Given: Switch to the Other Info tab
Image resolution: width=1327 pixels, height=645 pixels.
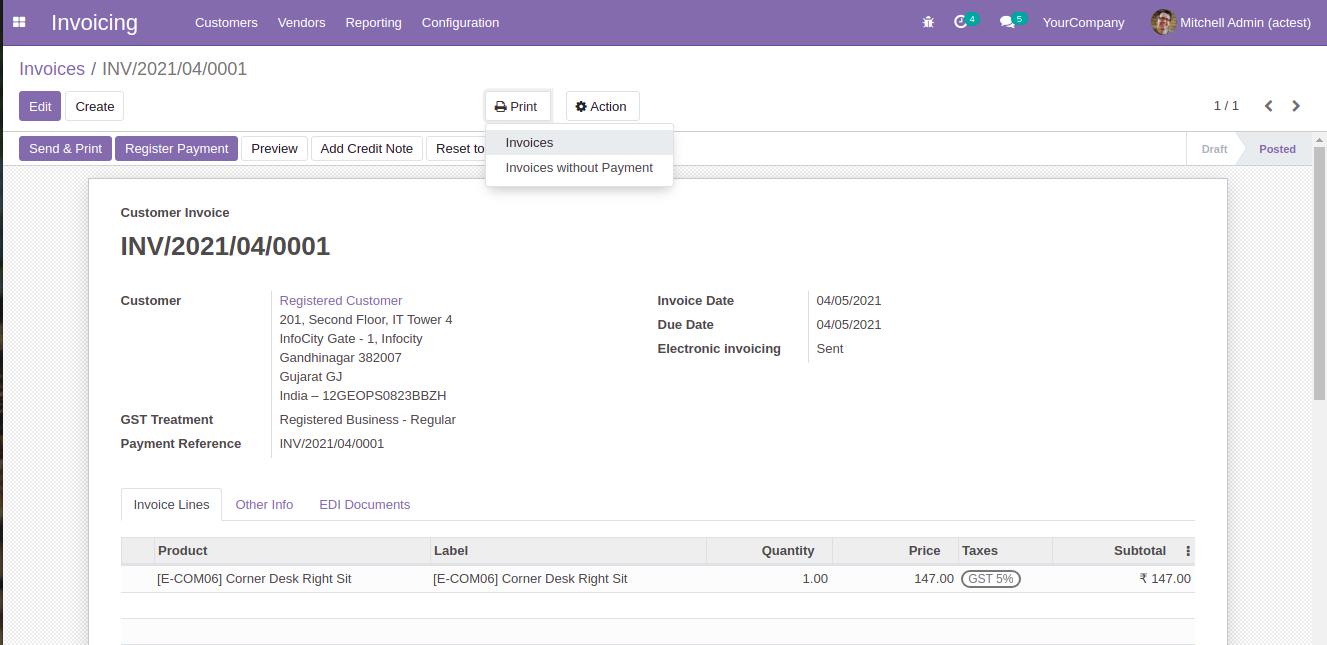Looking at the screenshot, I should pyautogui.click(x=264, y=505).
